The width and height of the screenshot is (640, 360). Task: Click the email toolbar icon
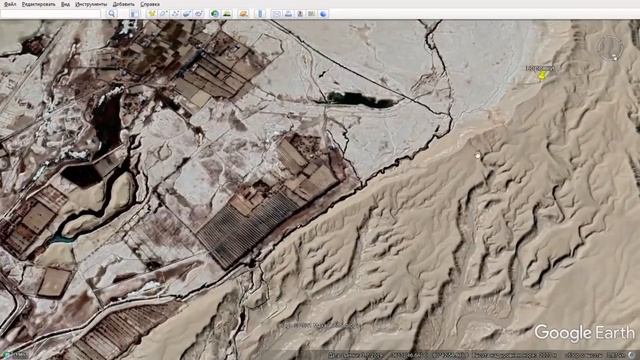[277, 14]
